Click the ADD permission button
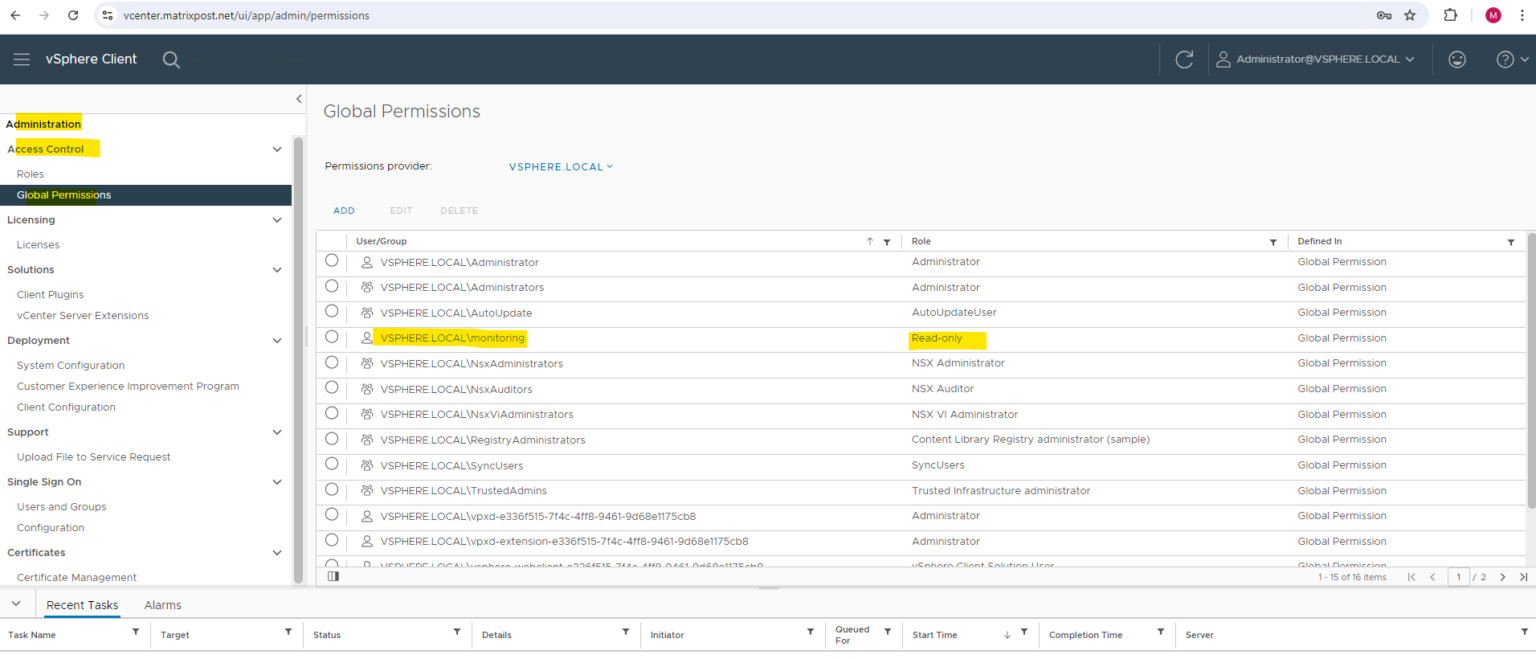This screenshot has width=1536, height=659. [x=344, y=210]
